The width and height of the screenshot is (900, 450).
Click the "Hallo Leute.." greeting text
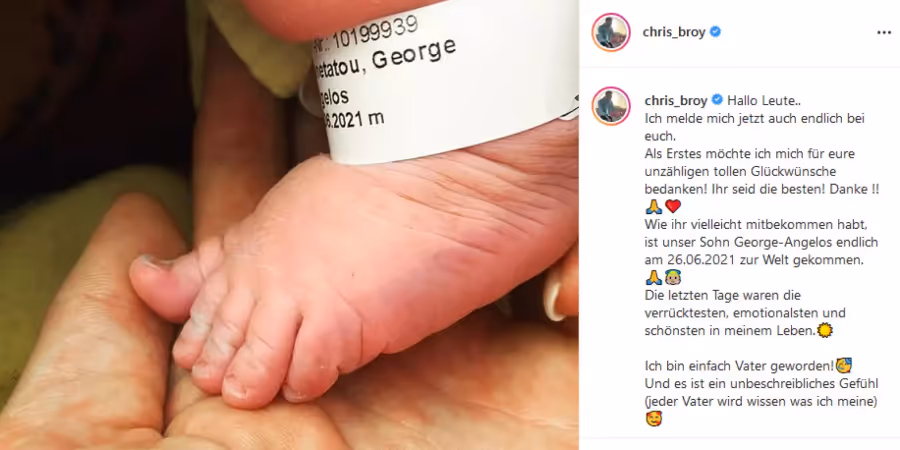pyautogui.click(x=764, y=101)
